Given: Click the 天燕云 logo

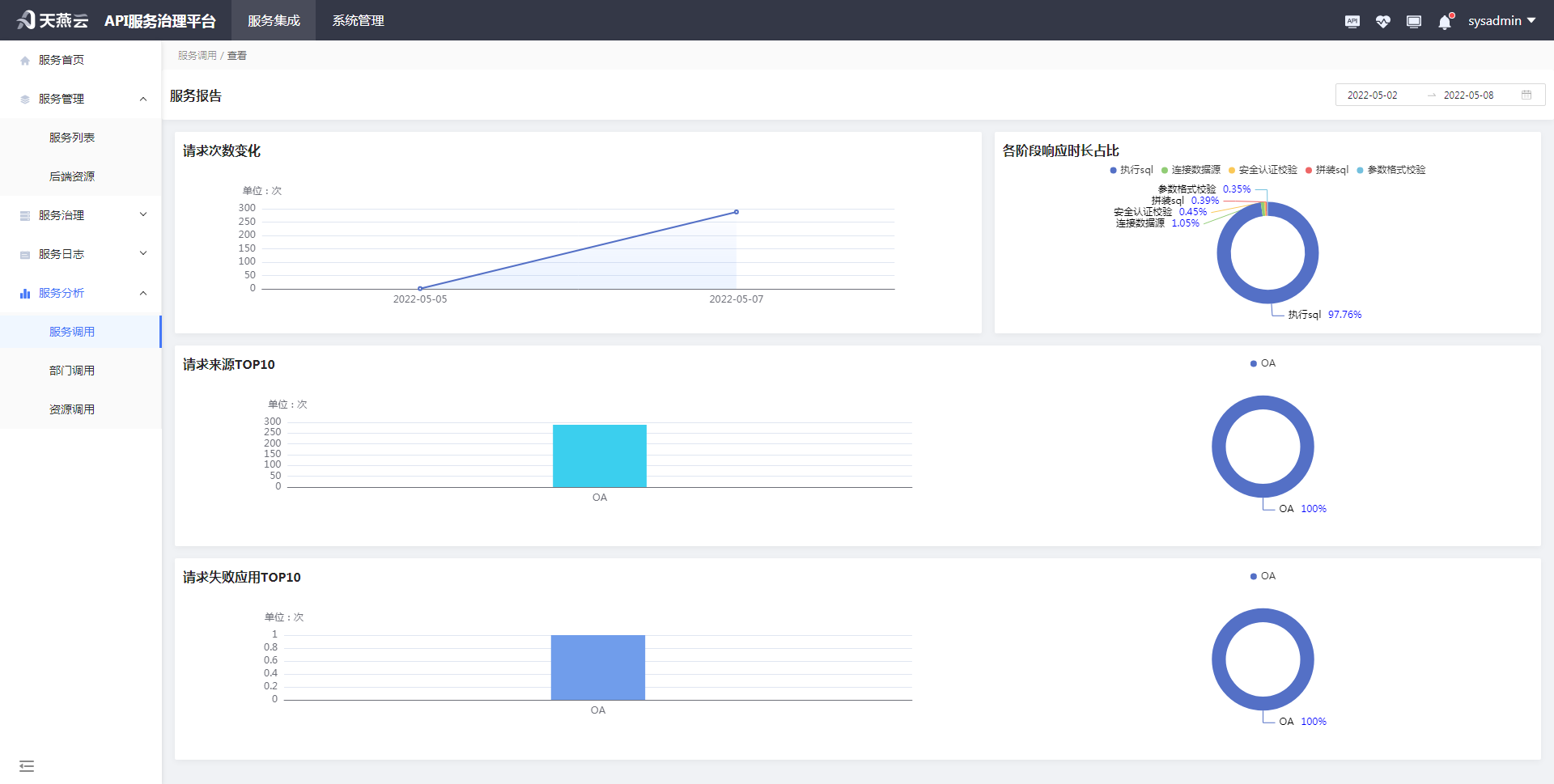Looking at the screenshot, I should pyautogui.click(x=53, y=20).
